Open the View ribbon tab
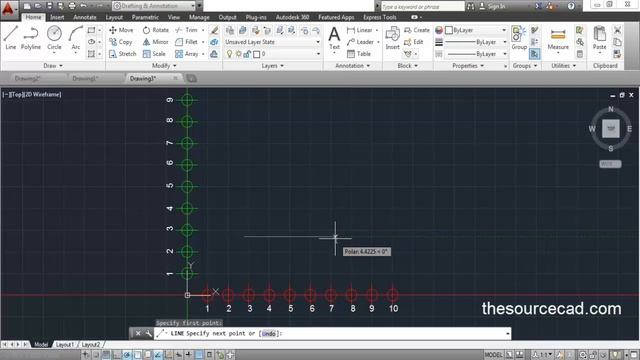This screenshot has height=360, width=640. (x=174, y=17)
